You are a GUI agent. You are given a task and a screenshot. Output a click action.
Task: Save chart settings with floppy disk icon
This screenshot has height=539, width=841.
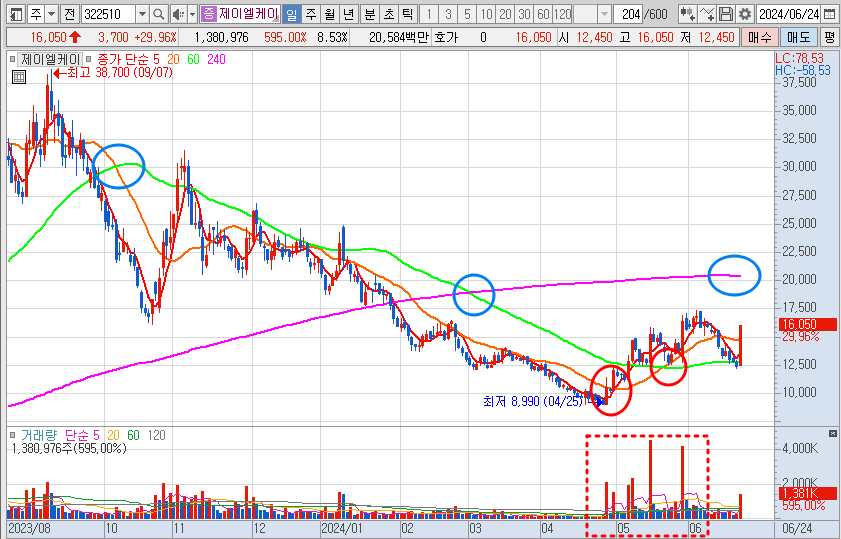coord(726,14)
